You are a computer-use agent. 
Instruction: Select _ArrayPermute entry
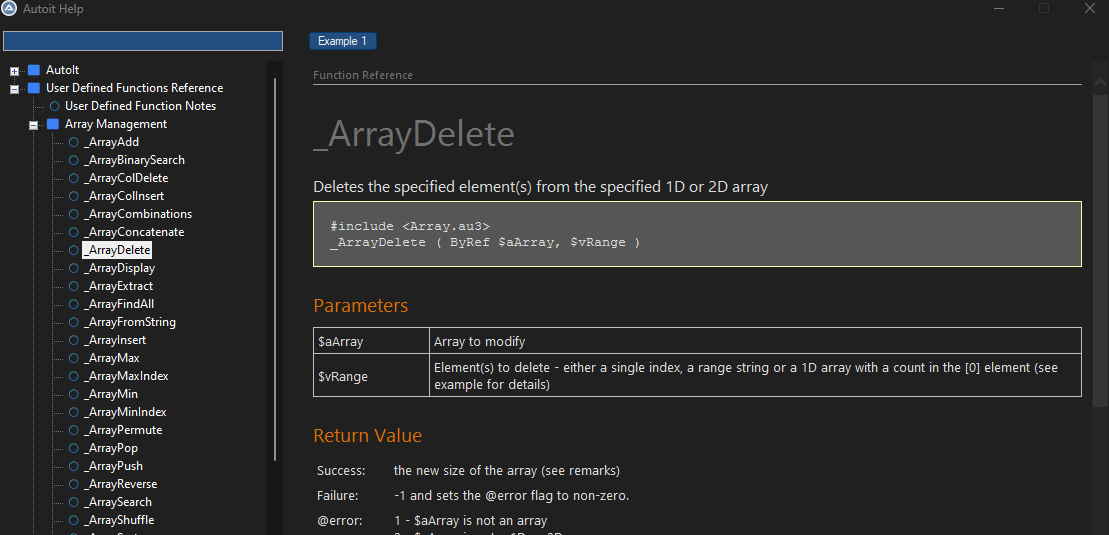[x=122, y=430]
